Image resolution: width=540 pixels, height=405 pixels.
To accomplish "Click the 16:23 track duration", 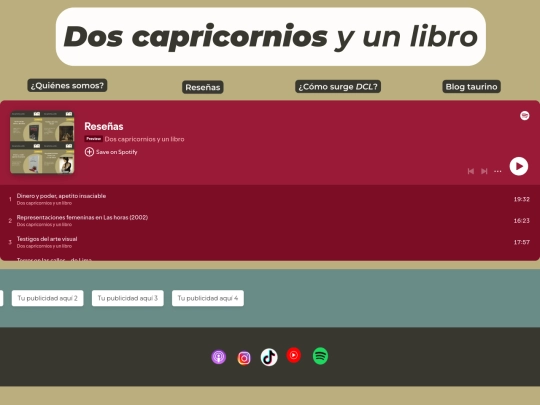I will pos(521,221).
